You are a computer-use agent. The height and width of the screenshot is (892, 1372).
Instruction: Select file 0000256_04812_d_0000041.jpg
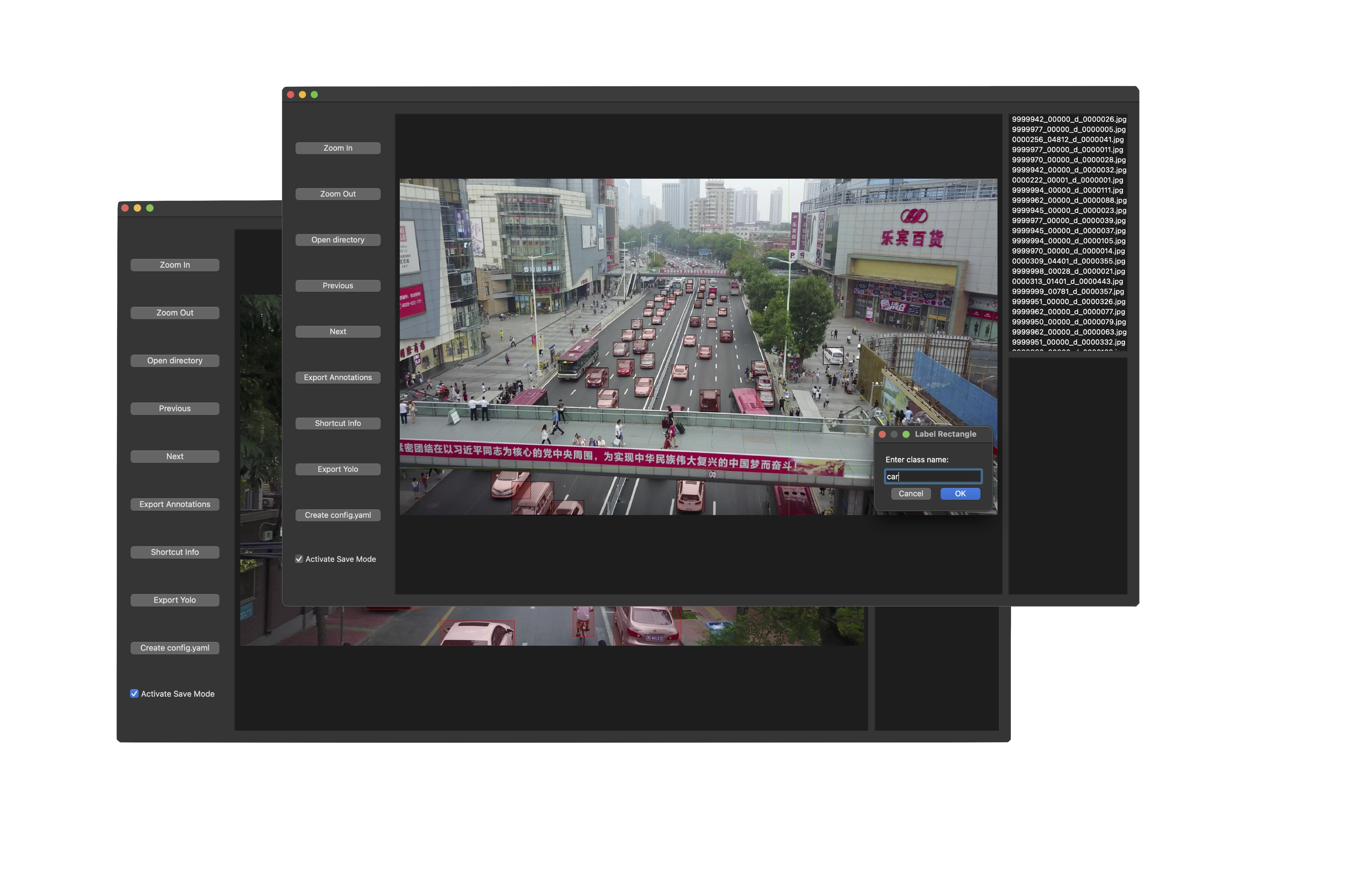[1068, 139]
